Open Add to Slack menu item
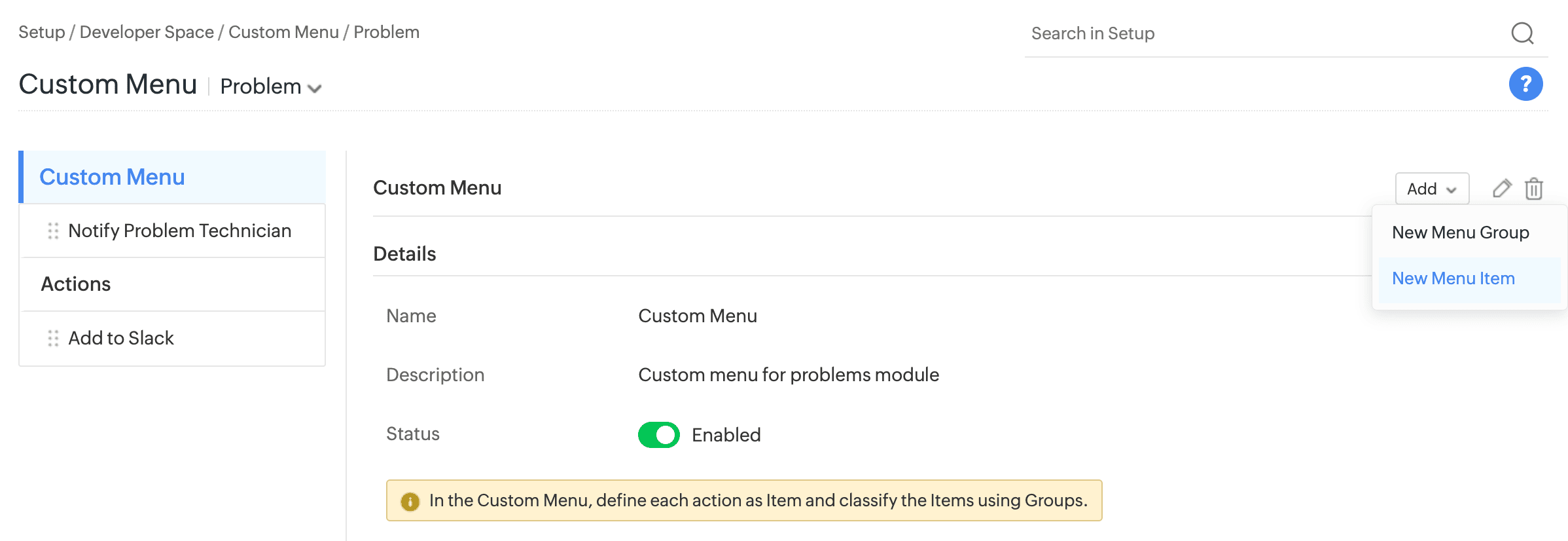This screenshot has height=541, width=1568. click(121, 338)
